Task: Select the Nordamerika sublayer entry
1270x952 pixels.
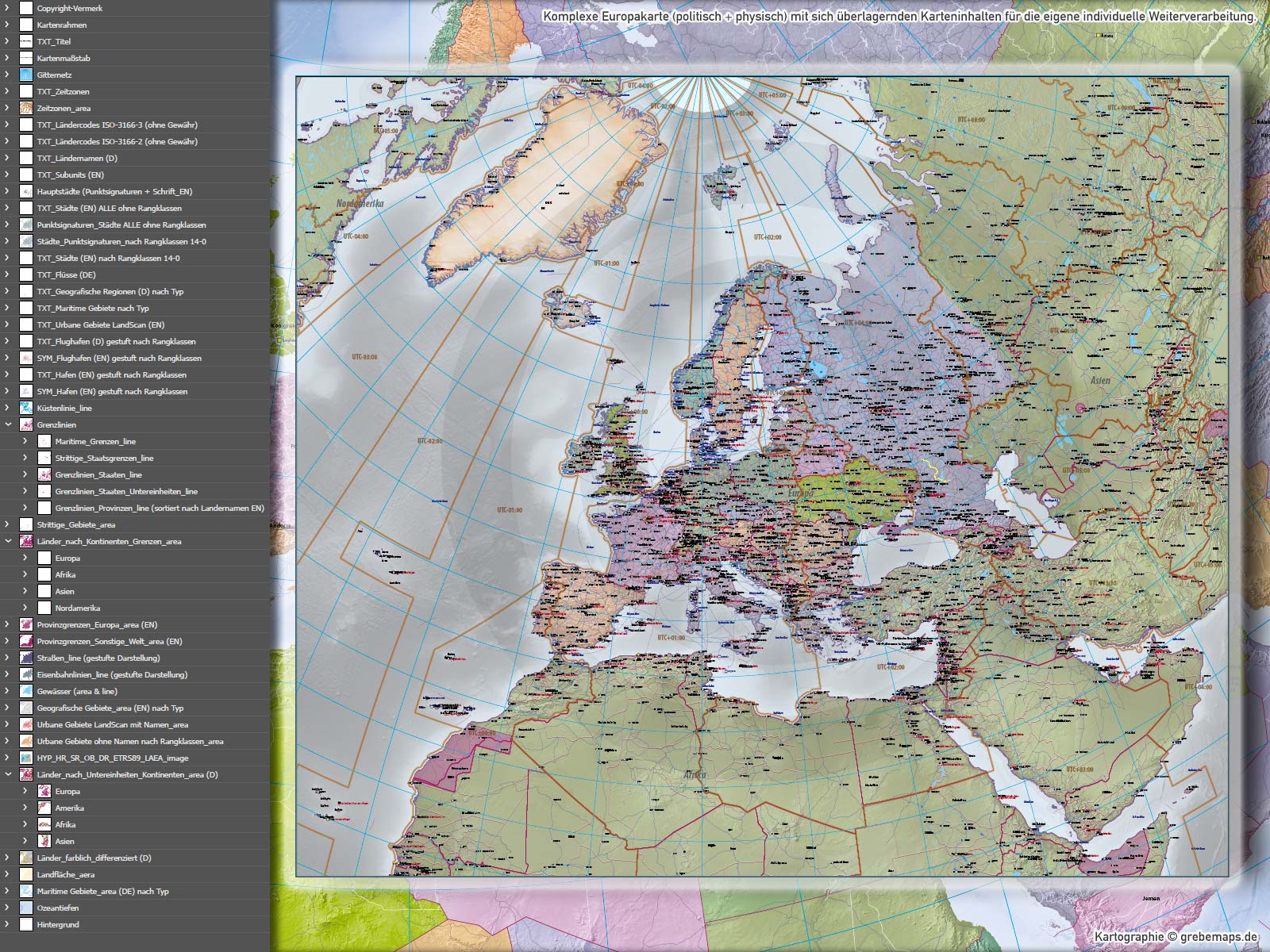Action: [76, 608]
